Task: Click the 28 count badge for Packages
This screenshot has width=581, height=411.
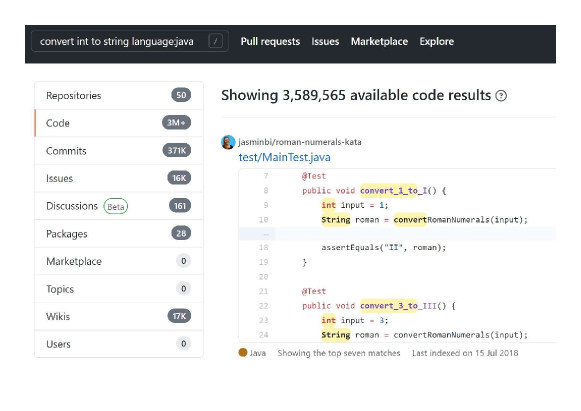Action: click(x=181, y=233)
